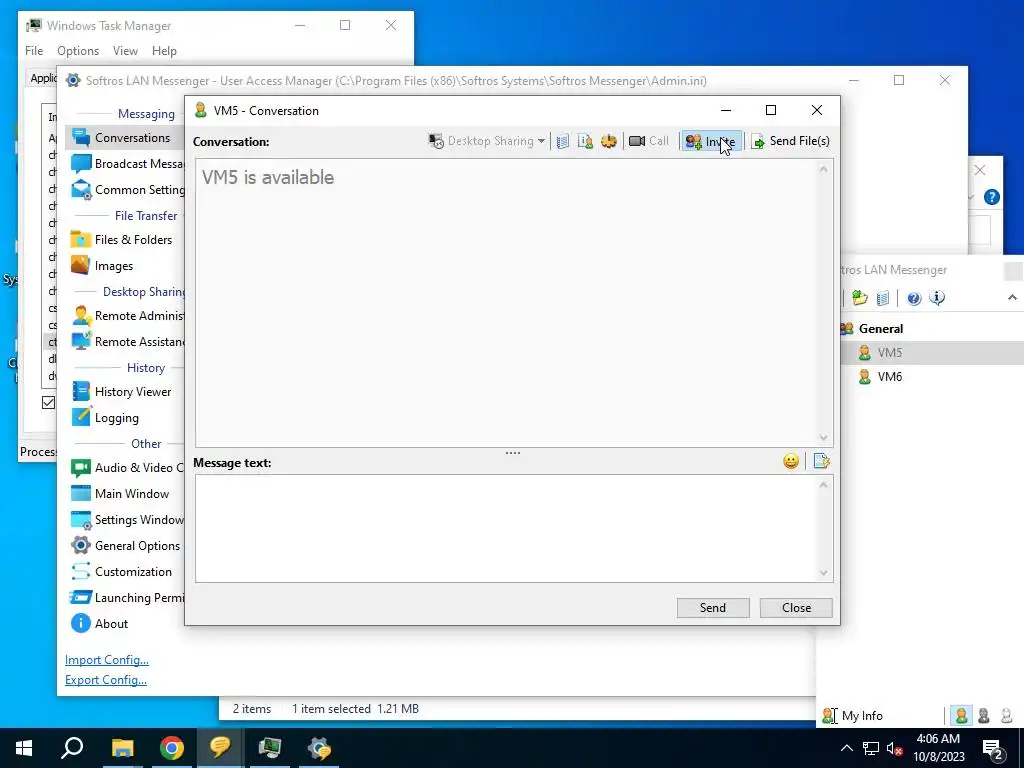
Task: Click the paint palette icon in conversation toolbar
Action: coord(609,141)
